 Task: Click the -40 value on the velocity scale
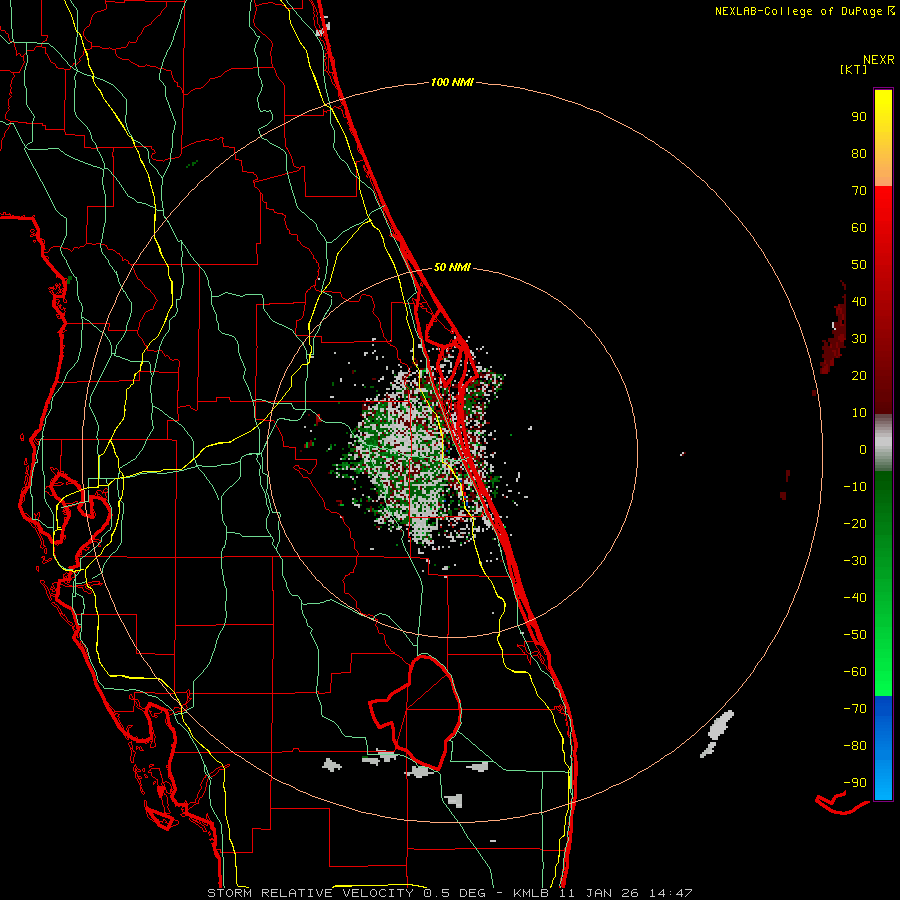[855, 598]
